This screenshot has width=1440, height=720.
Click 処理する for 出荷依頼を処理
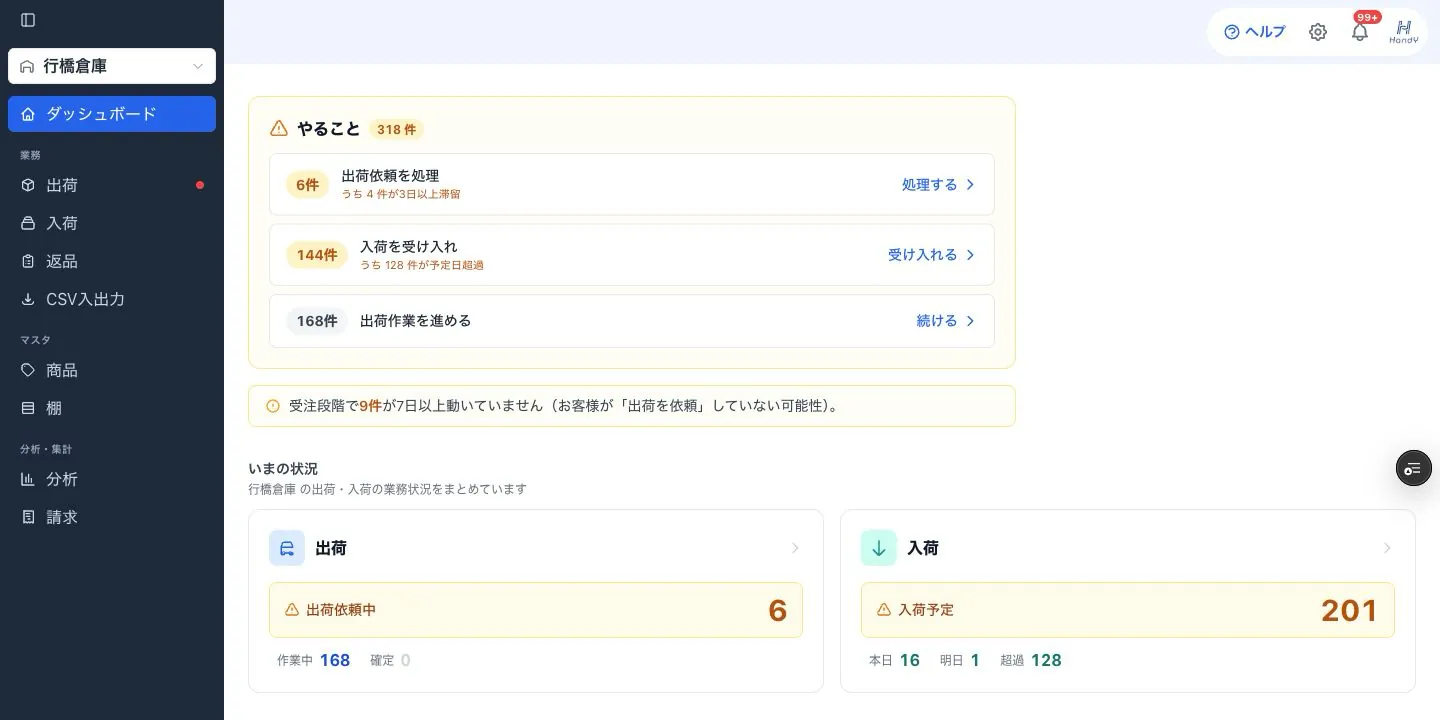point(938,184)
